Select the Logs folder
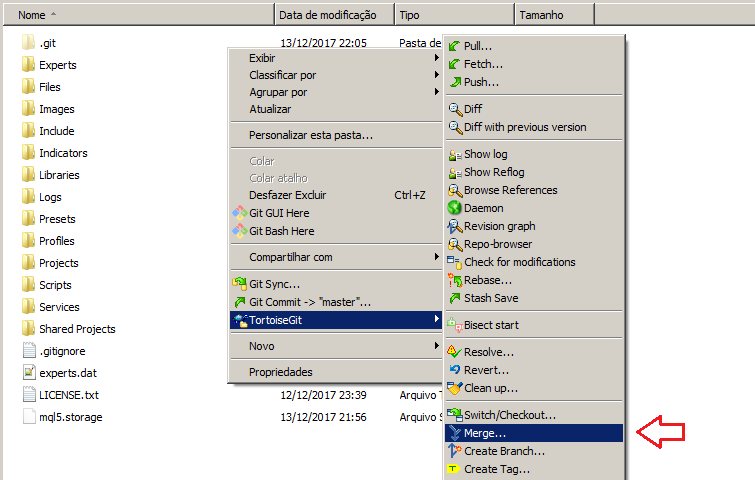The height and width of the screenshot is (480, 755). click(42, 197)
